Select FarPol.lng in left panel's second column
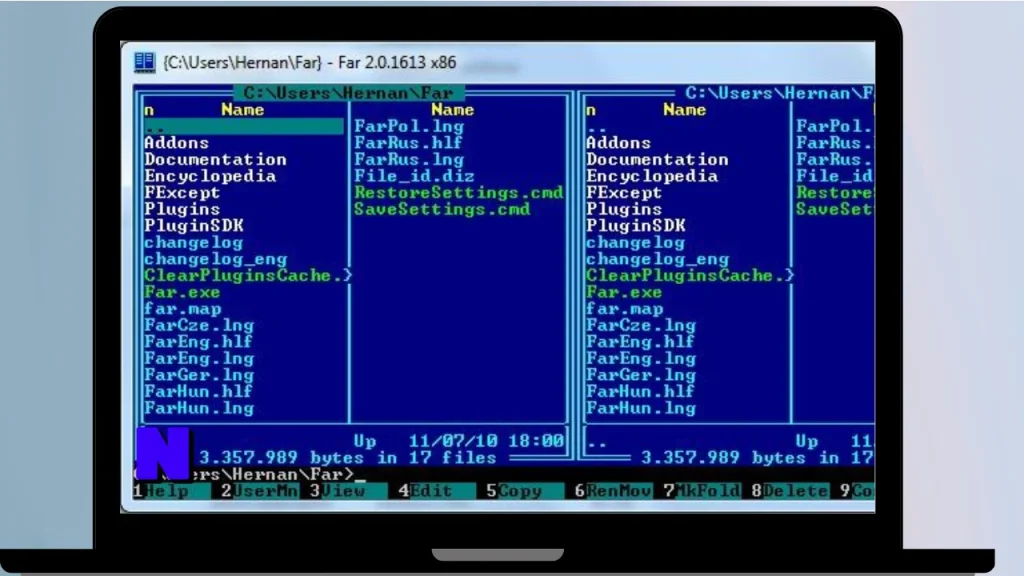This screenshot has width=1024, height=576. [409, 127]
